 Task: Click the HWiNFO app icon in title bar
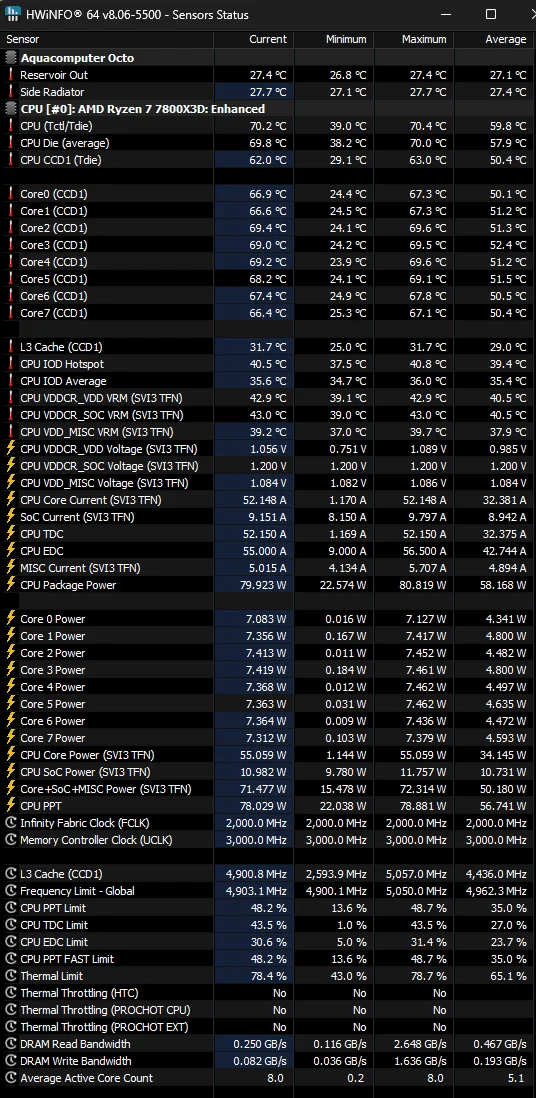(13, 14)
